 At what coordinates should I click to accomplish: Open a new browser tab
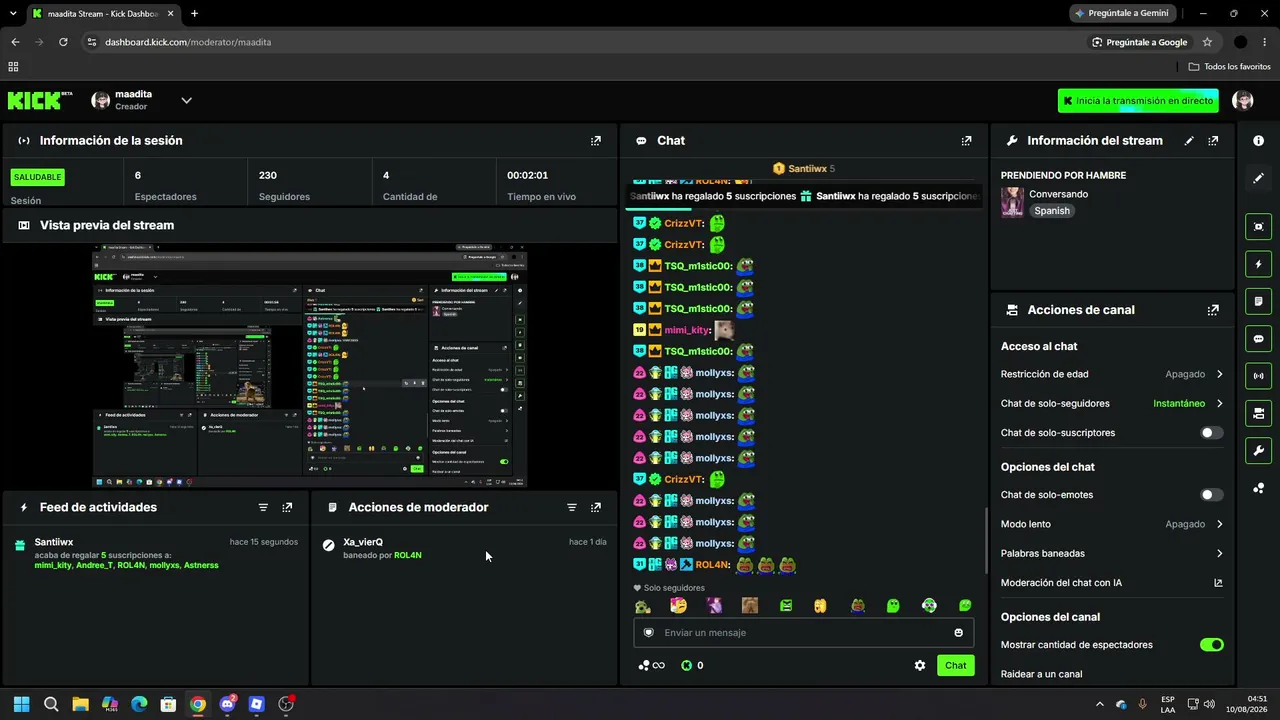pyautogui.click(x=194, y=14)
